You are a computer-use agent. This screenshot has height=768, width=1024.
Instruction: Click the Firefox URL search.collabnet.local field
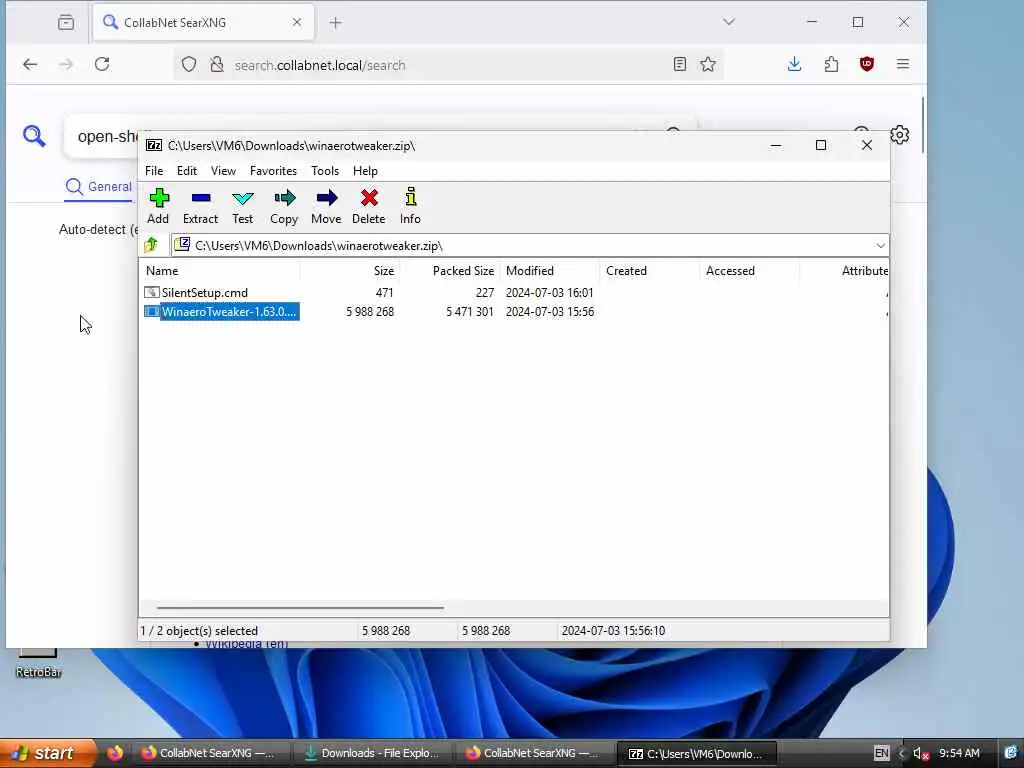click(451, 65)
